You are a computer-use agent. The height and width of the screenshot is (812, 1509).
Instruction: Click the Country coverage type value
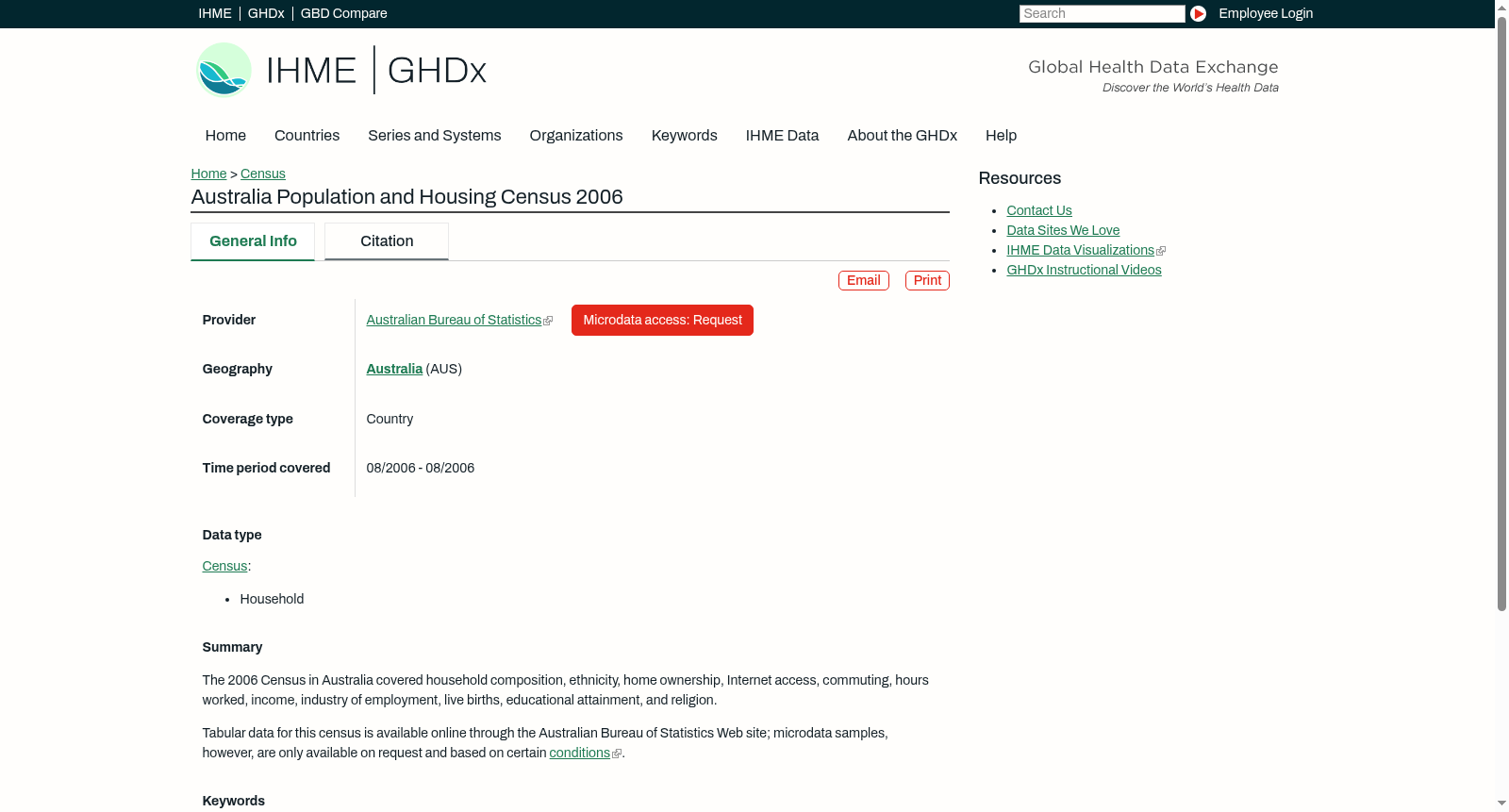click(390, 419)
